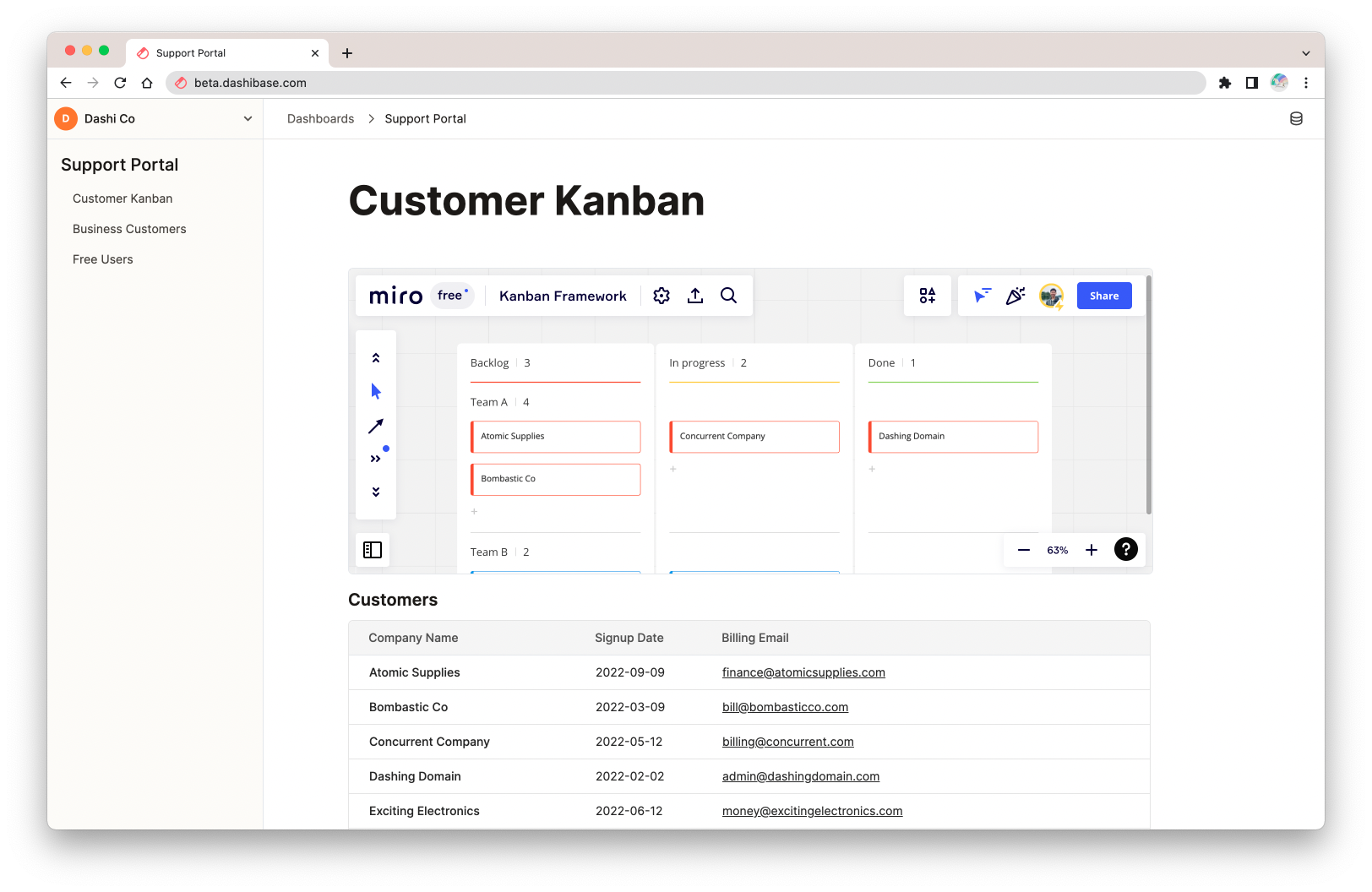Click Company Name column header
The height and width of the screenshot is (892, 1372).
coord(413,638)
